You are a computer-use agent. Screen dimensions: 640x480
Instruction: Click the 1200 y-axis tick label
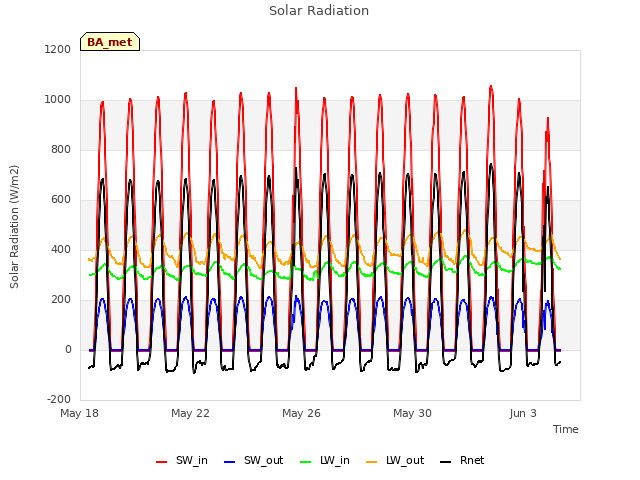(x=58, y=50)
